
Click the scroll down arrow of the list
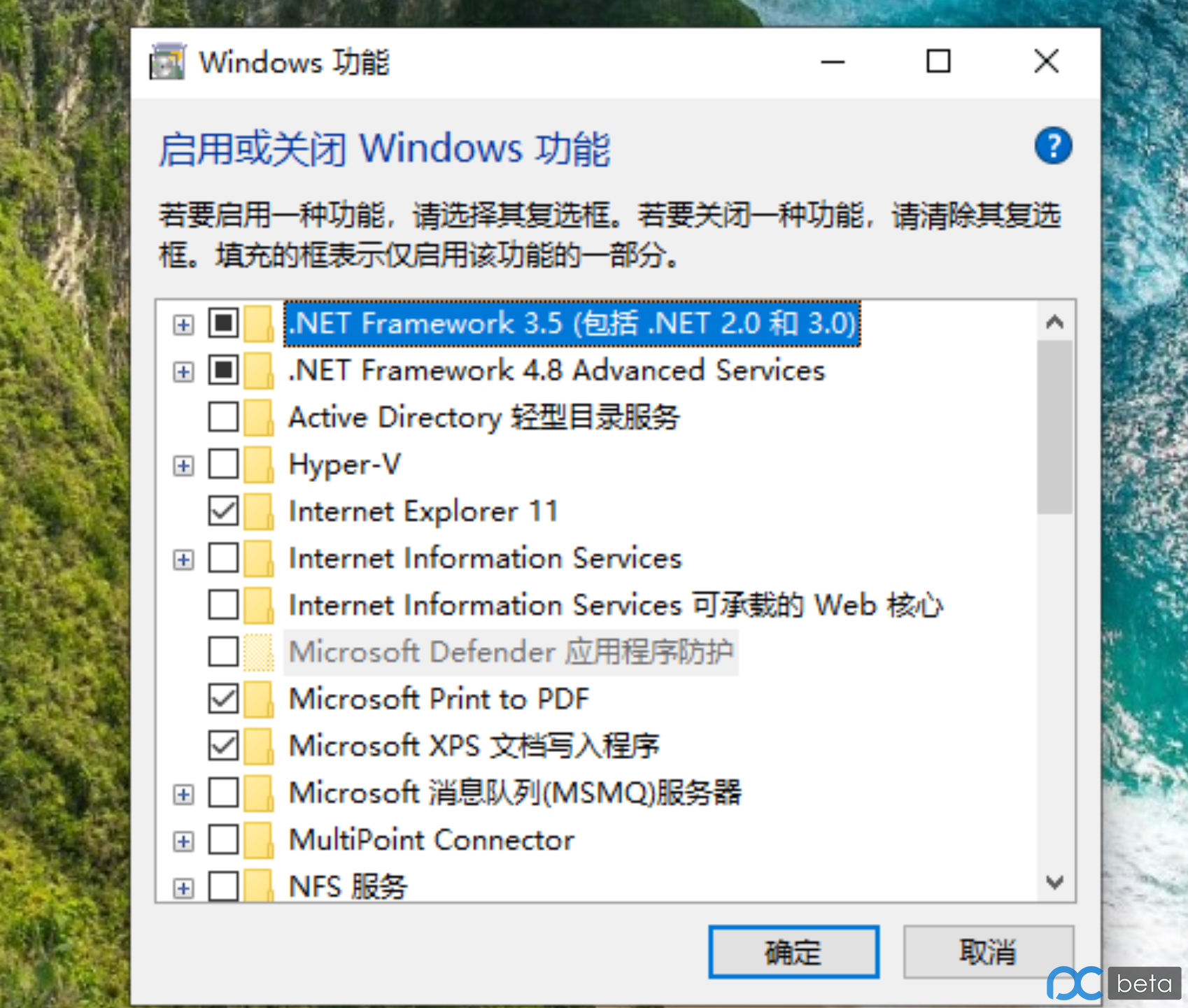click(1054, 882)
